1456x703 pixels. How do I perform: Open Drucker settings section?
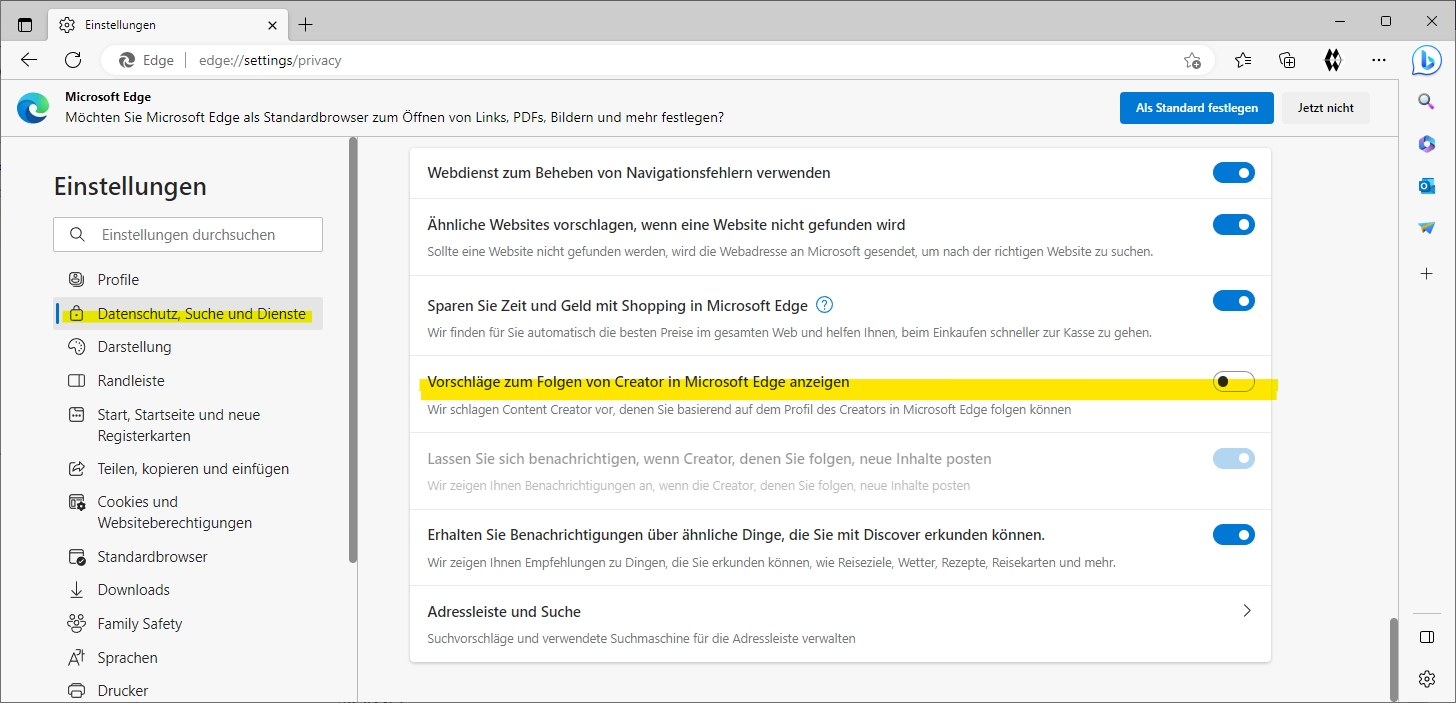coord(189,691)
